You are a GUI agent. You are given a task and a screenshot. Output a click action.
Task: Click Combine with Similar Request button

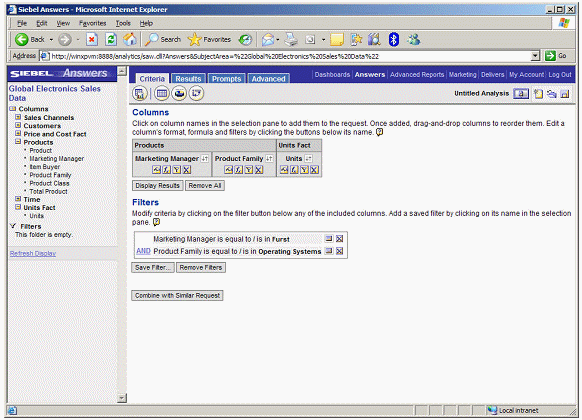pyautogui.click(x=177, y=295)
